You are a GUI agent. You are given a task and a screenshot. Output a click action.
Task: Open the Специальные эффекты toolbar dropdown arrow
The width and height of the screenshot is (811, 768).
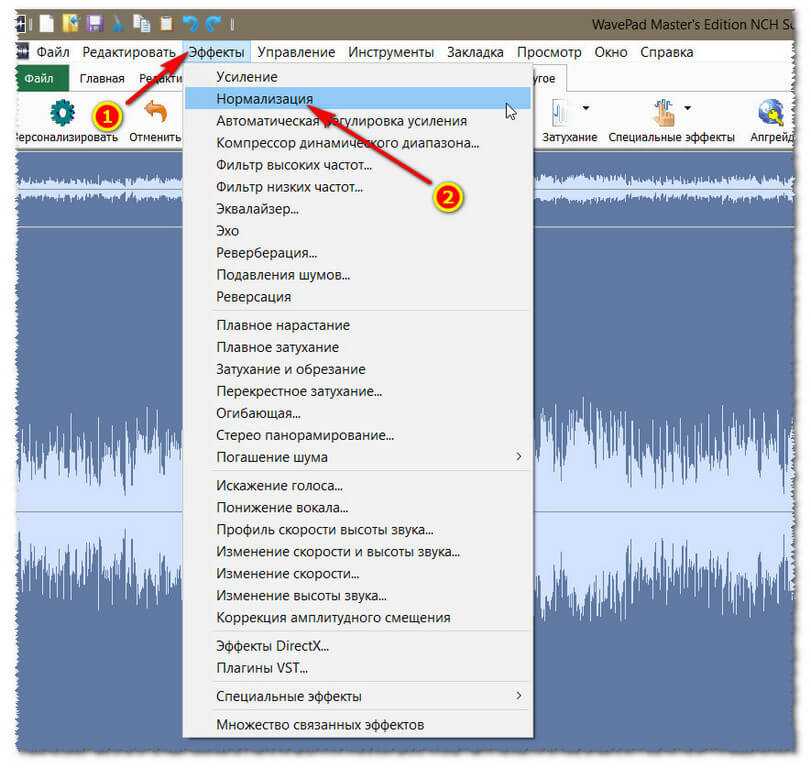tap(688, 108)
